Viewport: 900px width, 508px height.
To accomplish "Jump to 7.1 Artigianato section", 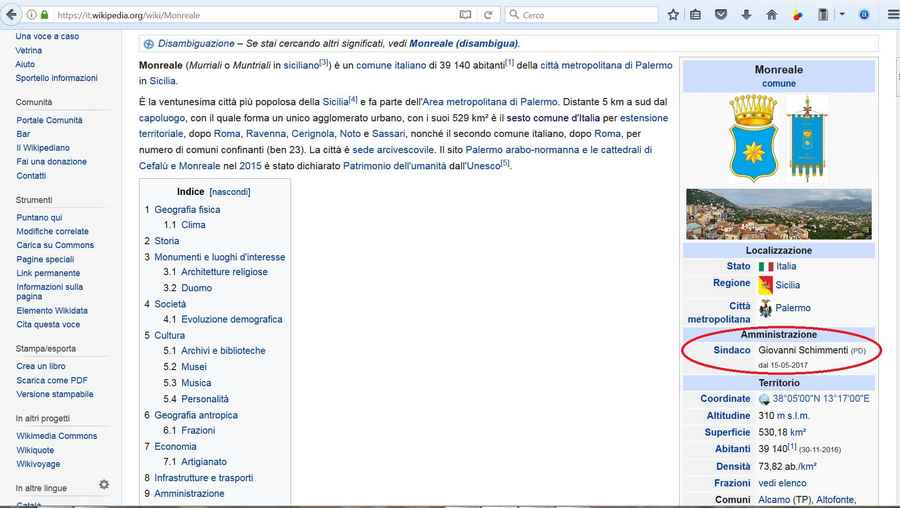I will (195, 462).
